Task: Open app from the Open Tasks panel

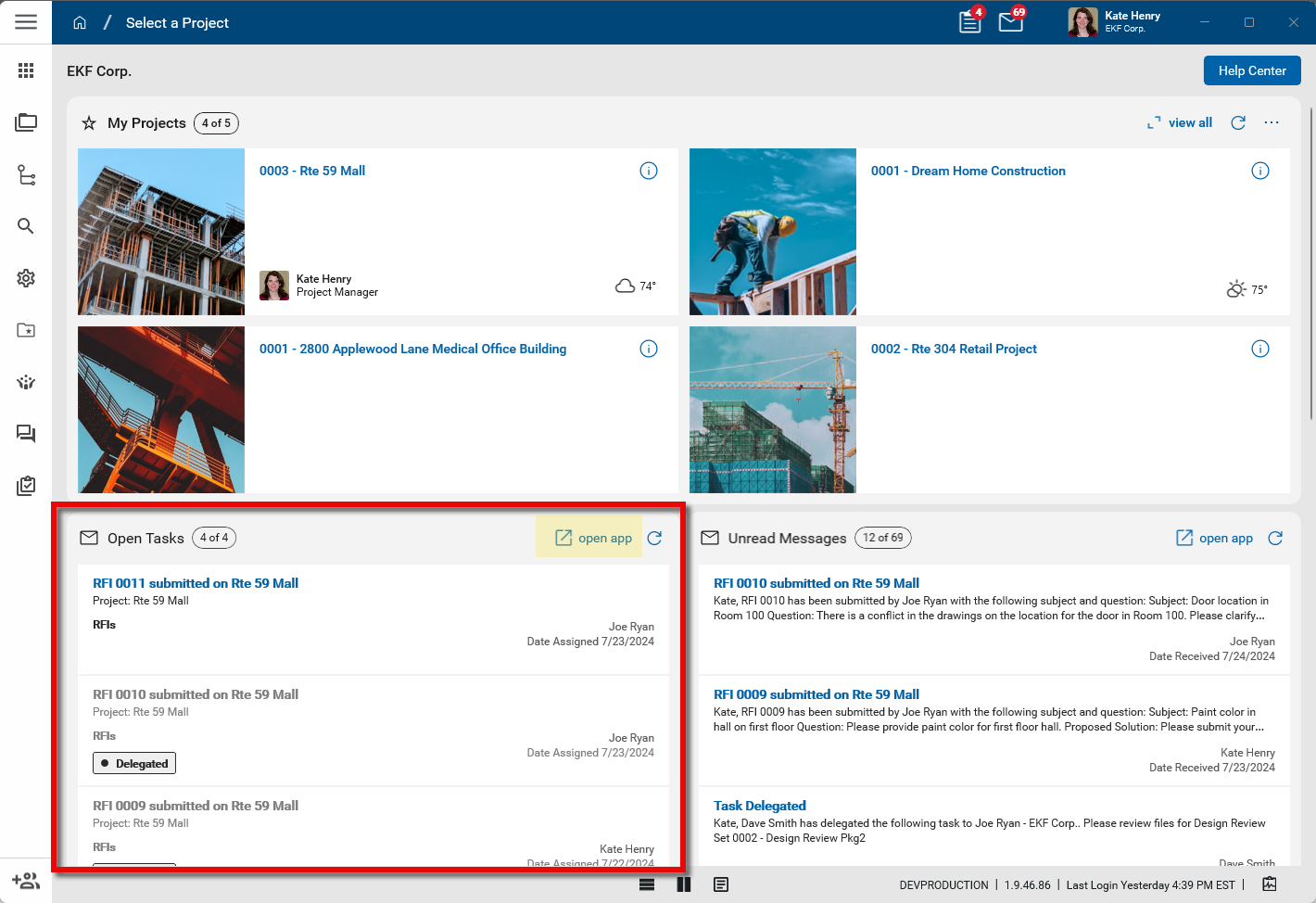Action: click(593, 539)
